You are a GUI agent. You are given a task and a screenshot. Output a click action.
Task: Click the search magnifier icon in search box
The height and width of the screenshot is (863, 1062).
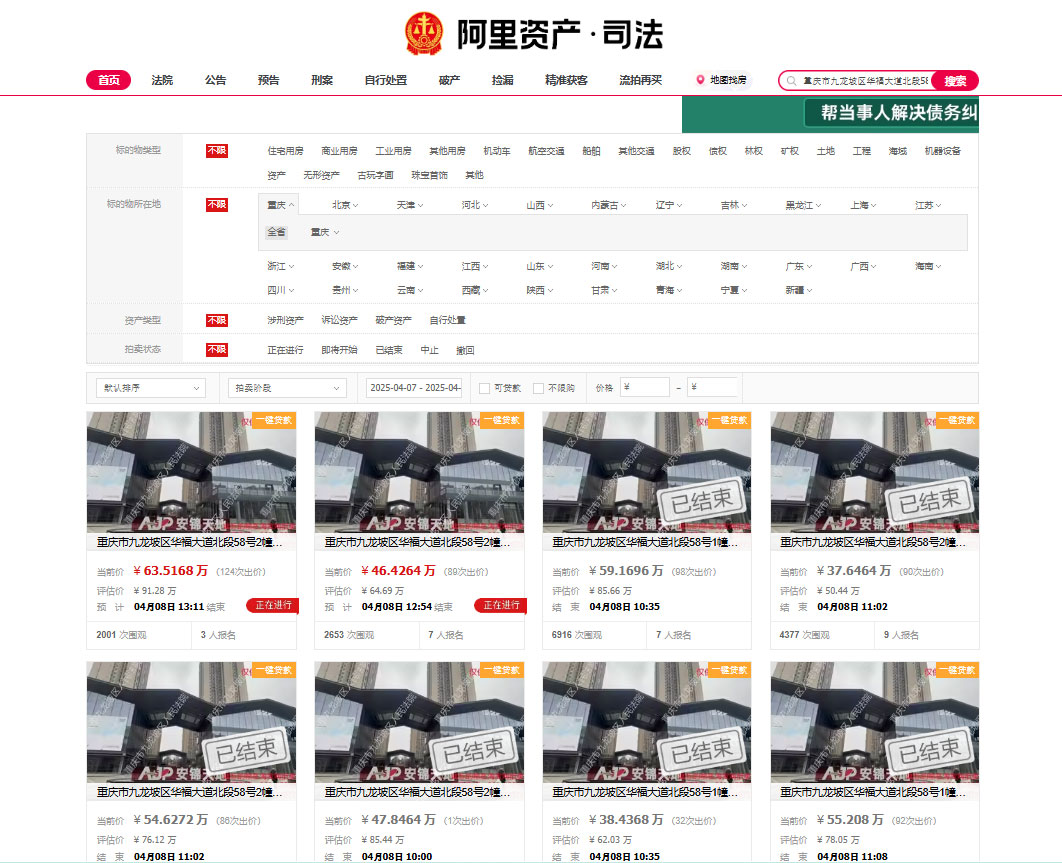(792, 81)
